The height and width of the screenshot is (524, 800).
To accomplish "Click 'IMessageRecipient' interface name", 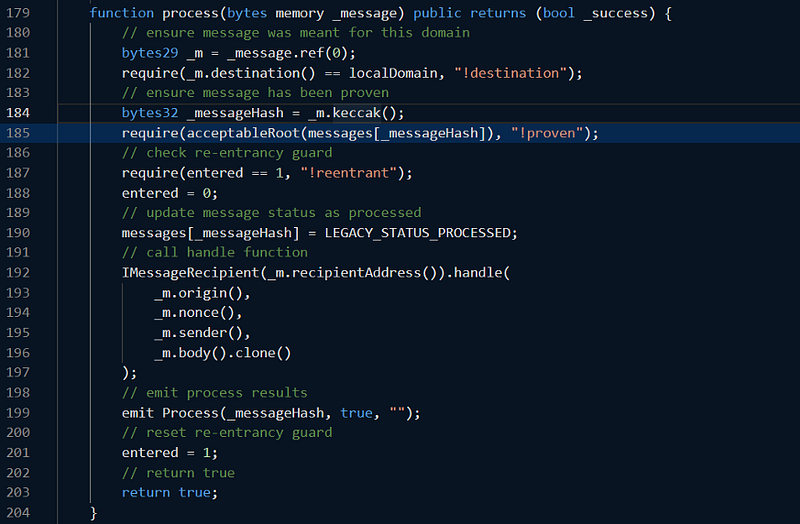I will click(190, 273).
